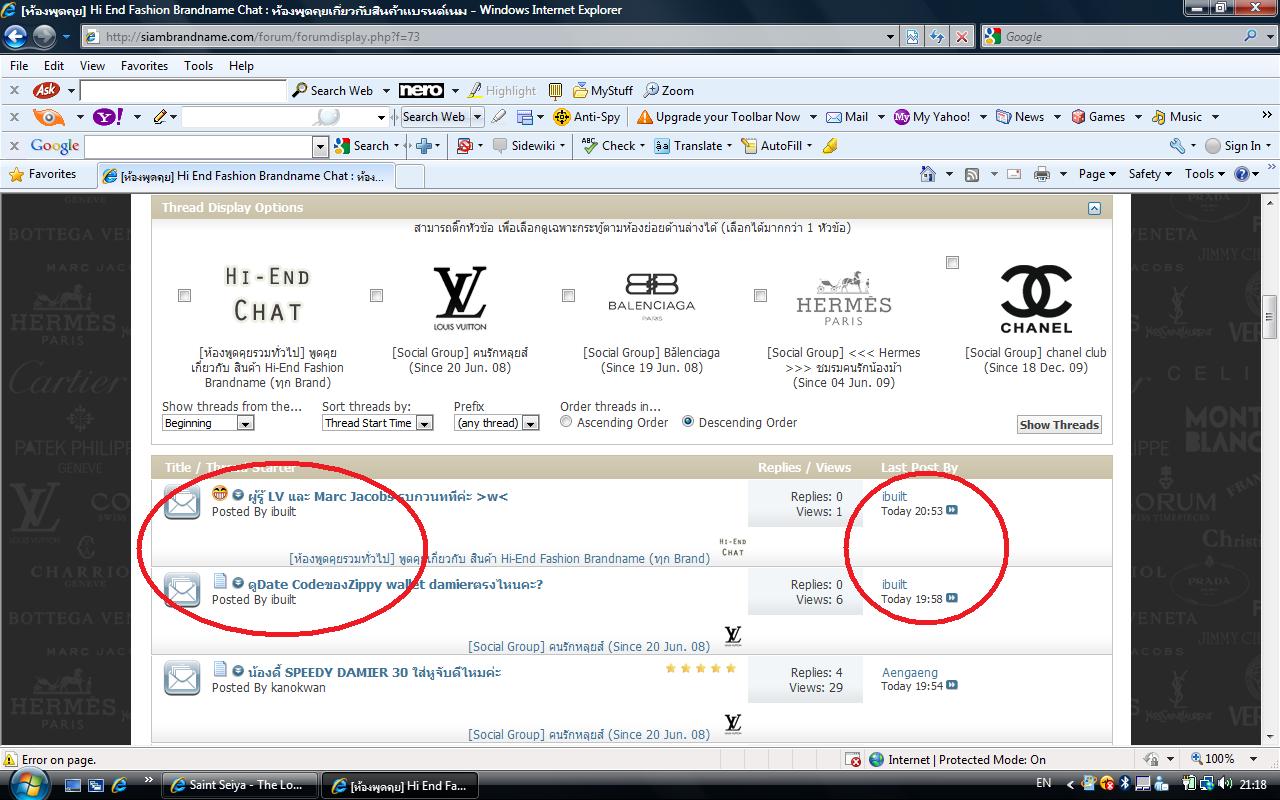
Task: Open the Sort threads by dropdown
Action: (x=424, y=424)
